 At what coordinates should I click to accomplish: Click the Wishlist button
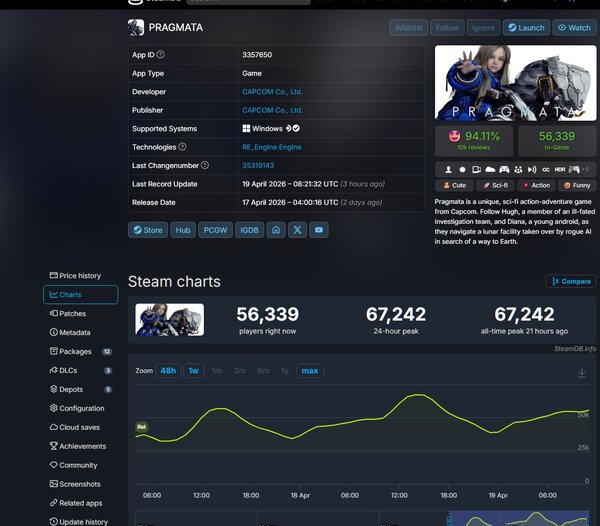point(409,28)
